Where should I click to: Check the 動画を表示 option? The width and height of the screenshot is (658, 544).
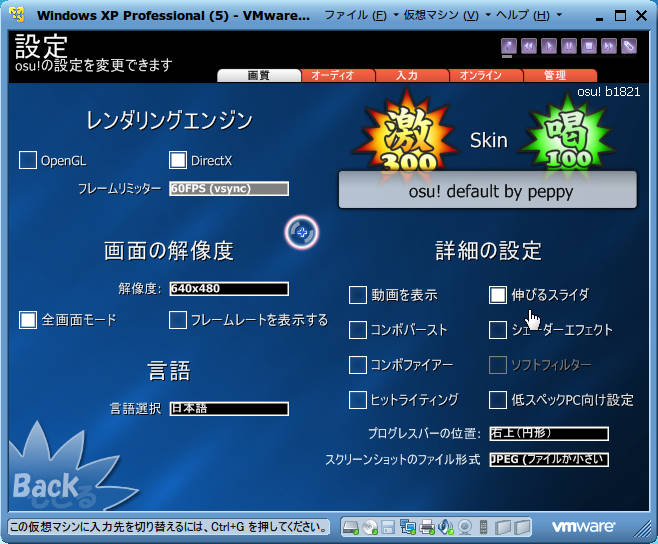tap(358, 295)
